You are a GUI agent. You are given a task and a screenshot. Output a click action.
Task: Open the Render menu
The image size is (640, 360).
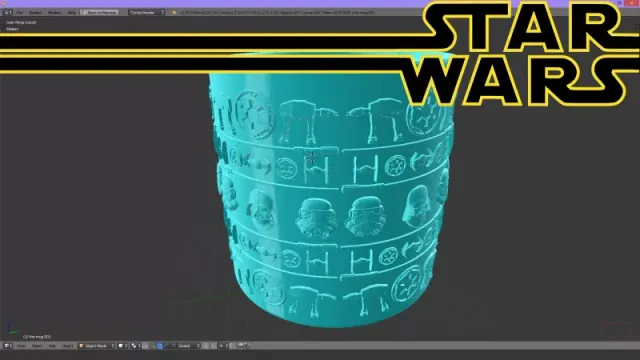pyautogui.click(x=35, y=13)
